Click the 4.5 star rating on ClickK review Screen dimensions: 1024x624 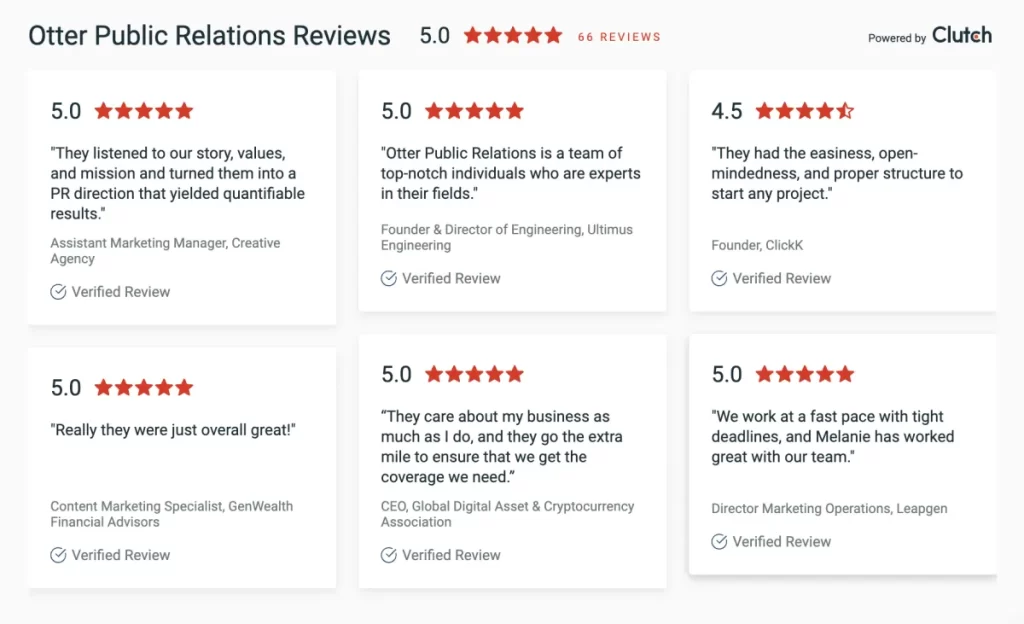(x=804, y=111)
